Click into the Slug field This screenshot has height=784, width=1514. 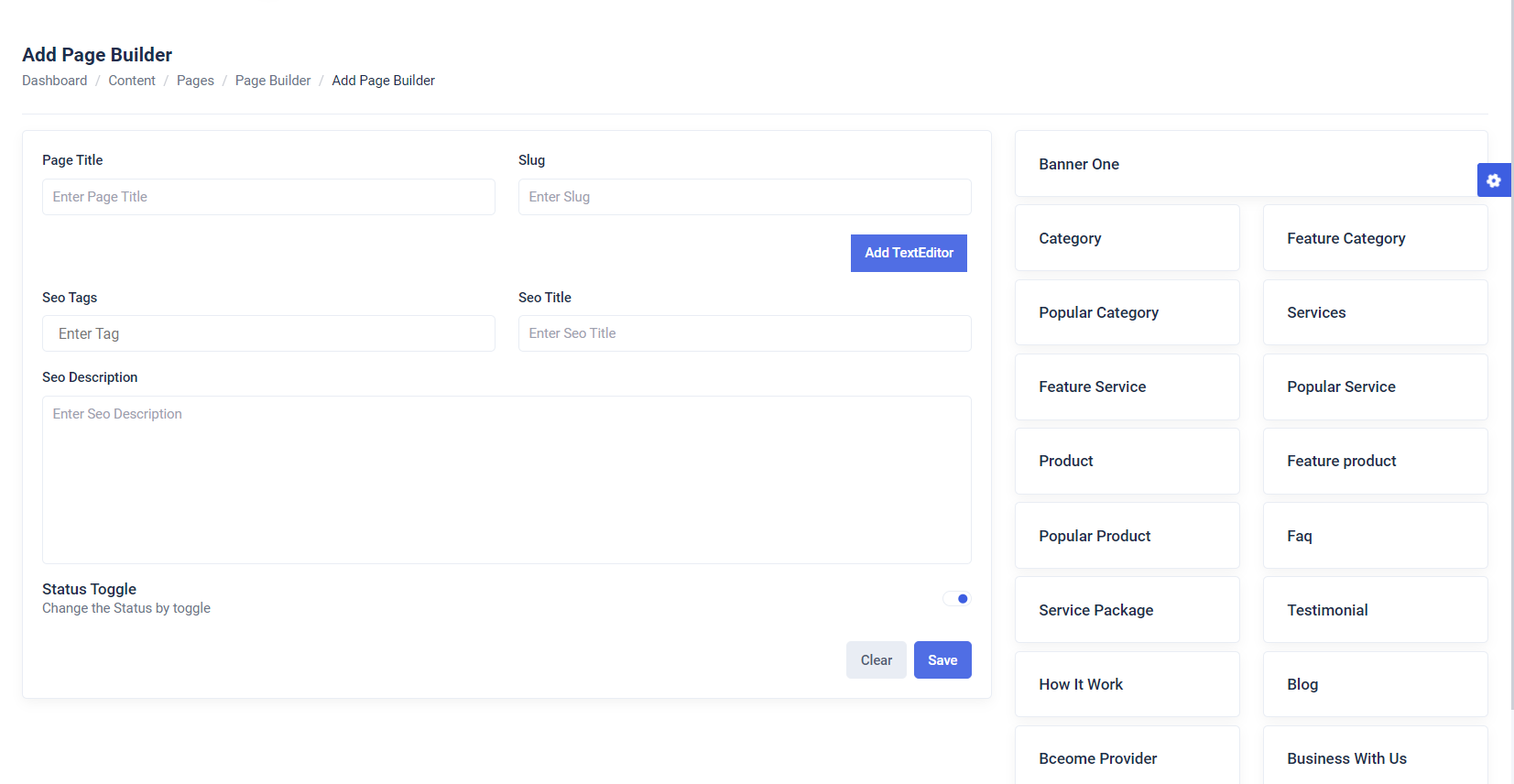pyautogui.click(x=744, y=197)
